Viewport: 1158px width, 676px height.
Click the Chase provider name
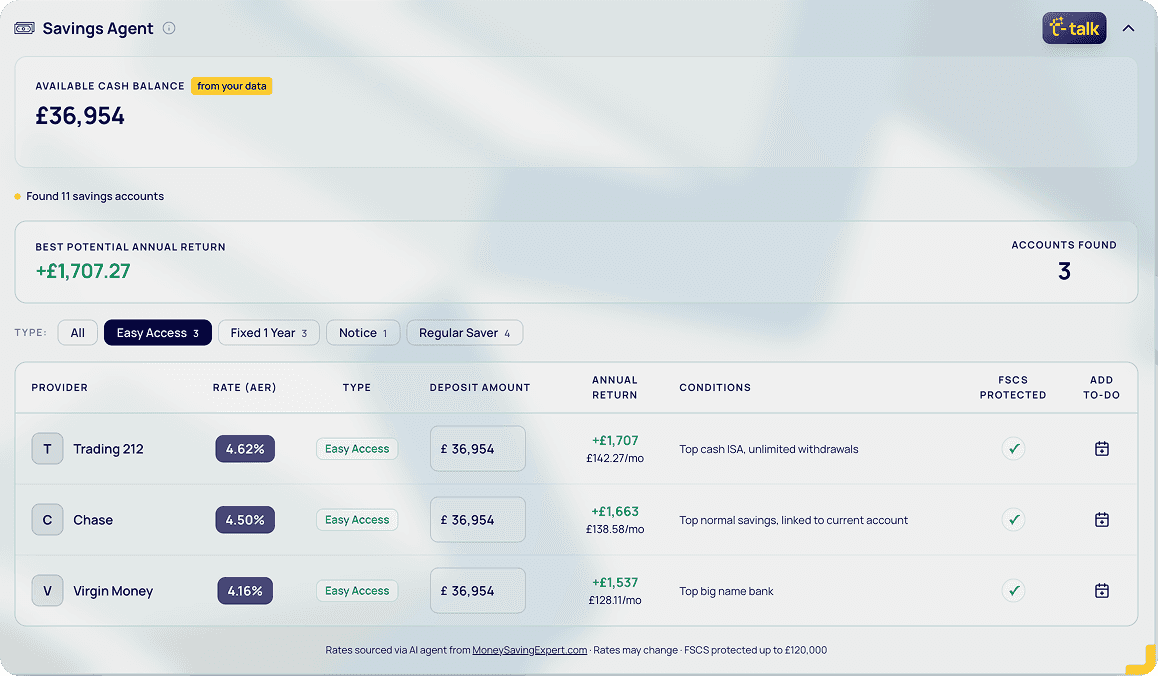[x=93, y=519]
